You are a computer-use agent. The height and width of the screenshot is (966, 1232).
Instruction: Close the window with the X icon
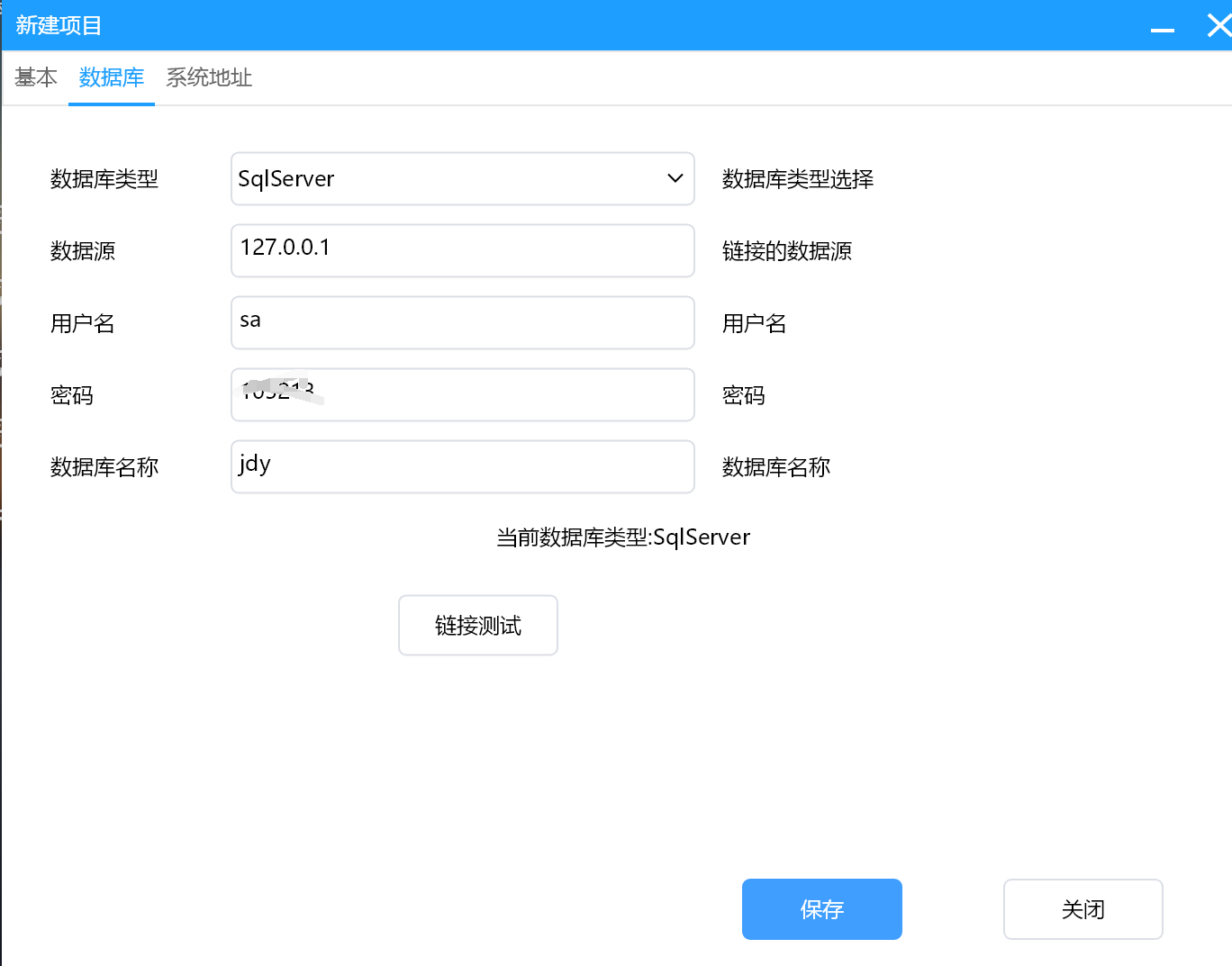tap(1218, 25)
